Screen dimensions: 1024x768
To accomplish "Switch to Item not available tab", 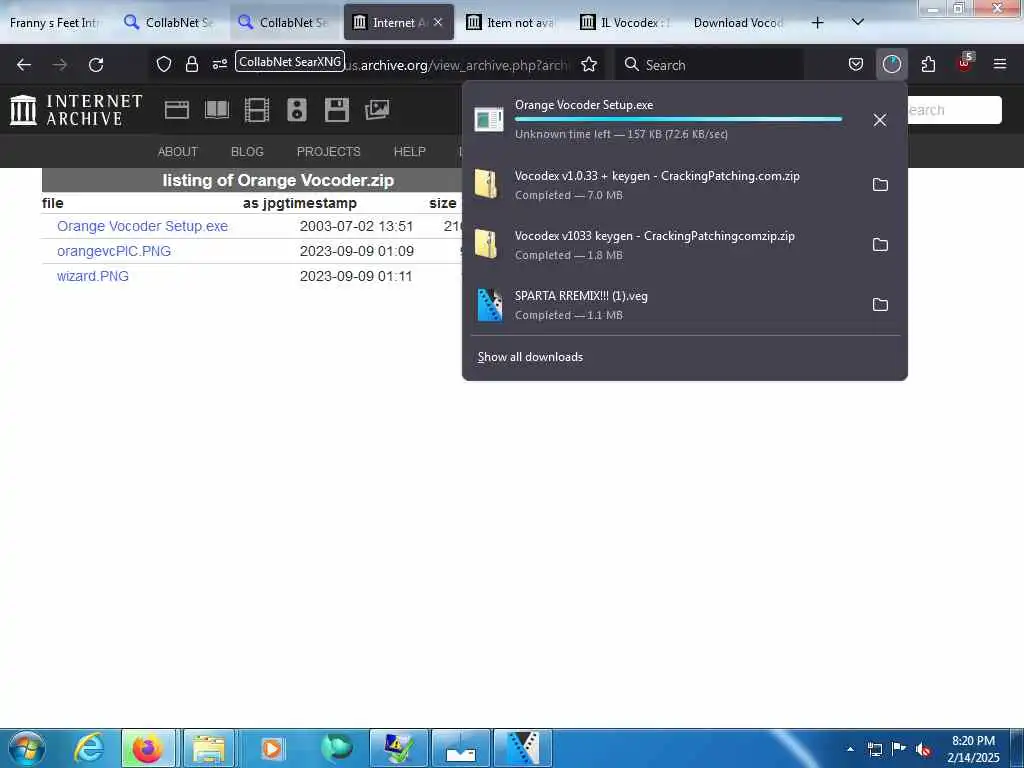I will click(511, 23).
